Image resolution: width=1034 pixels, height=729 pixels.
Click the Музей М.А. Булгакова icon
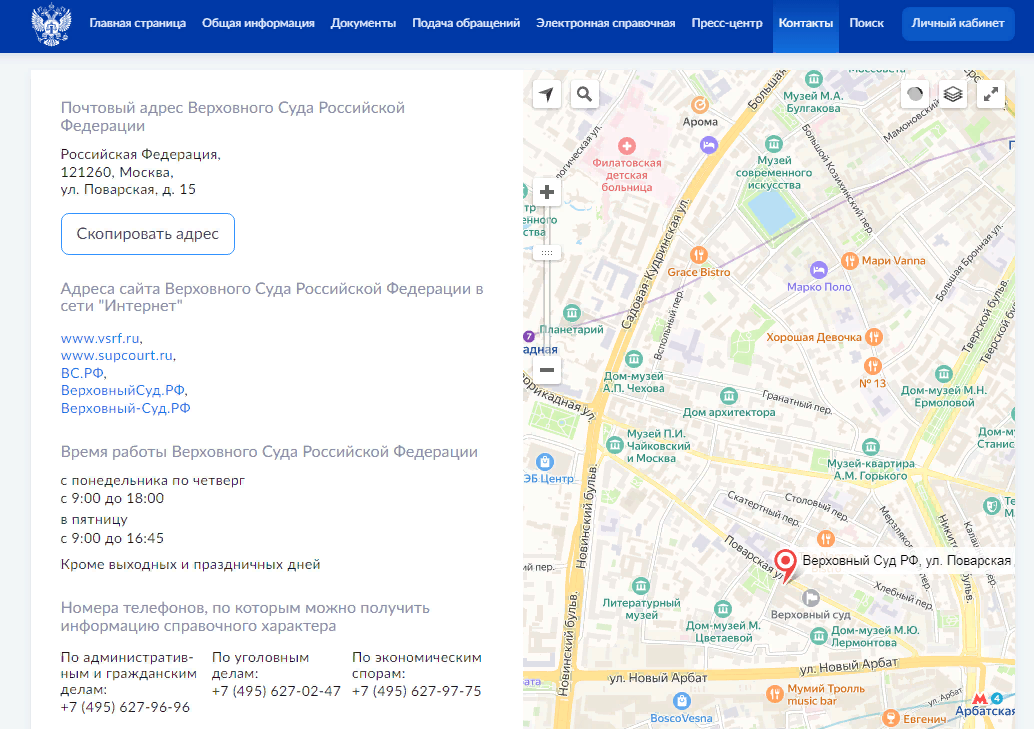point(814,80)
